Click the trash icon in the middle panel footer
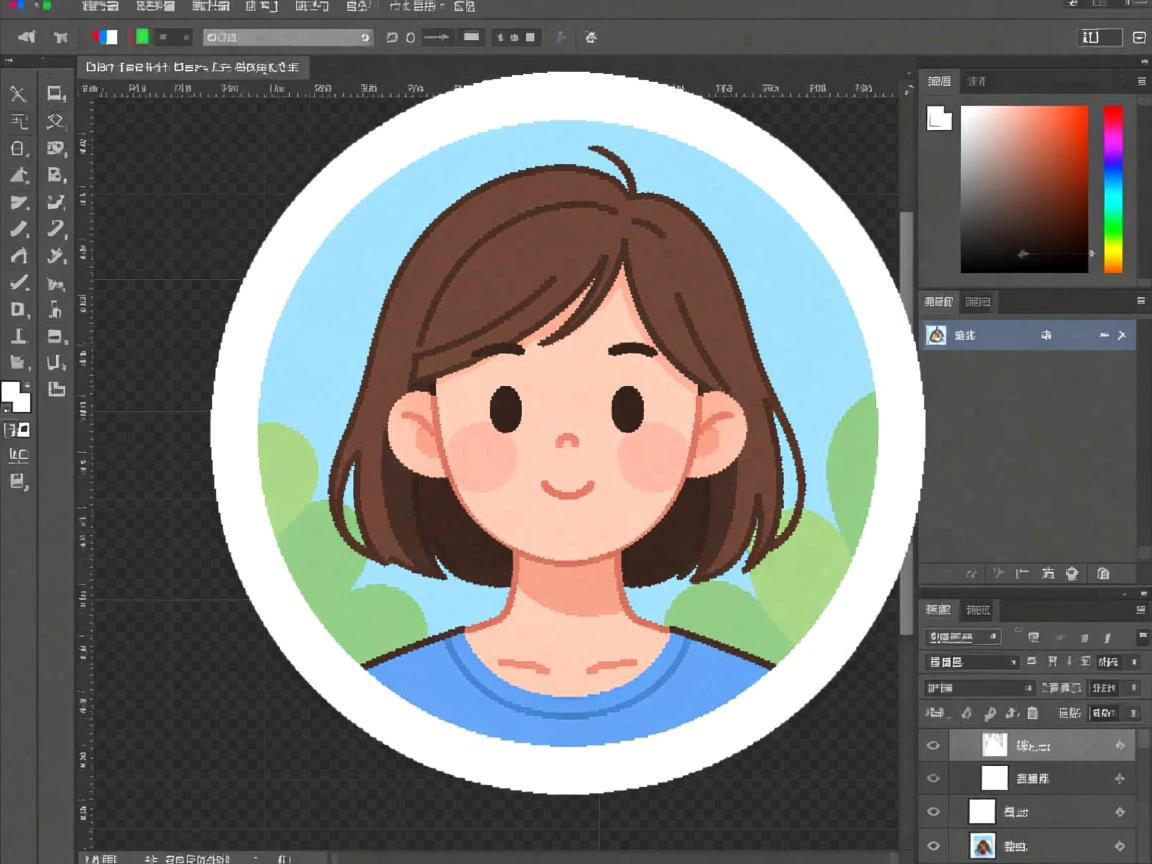Screen dimensions: 1152x864 click(1103, 574)
